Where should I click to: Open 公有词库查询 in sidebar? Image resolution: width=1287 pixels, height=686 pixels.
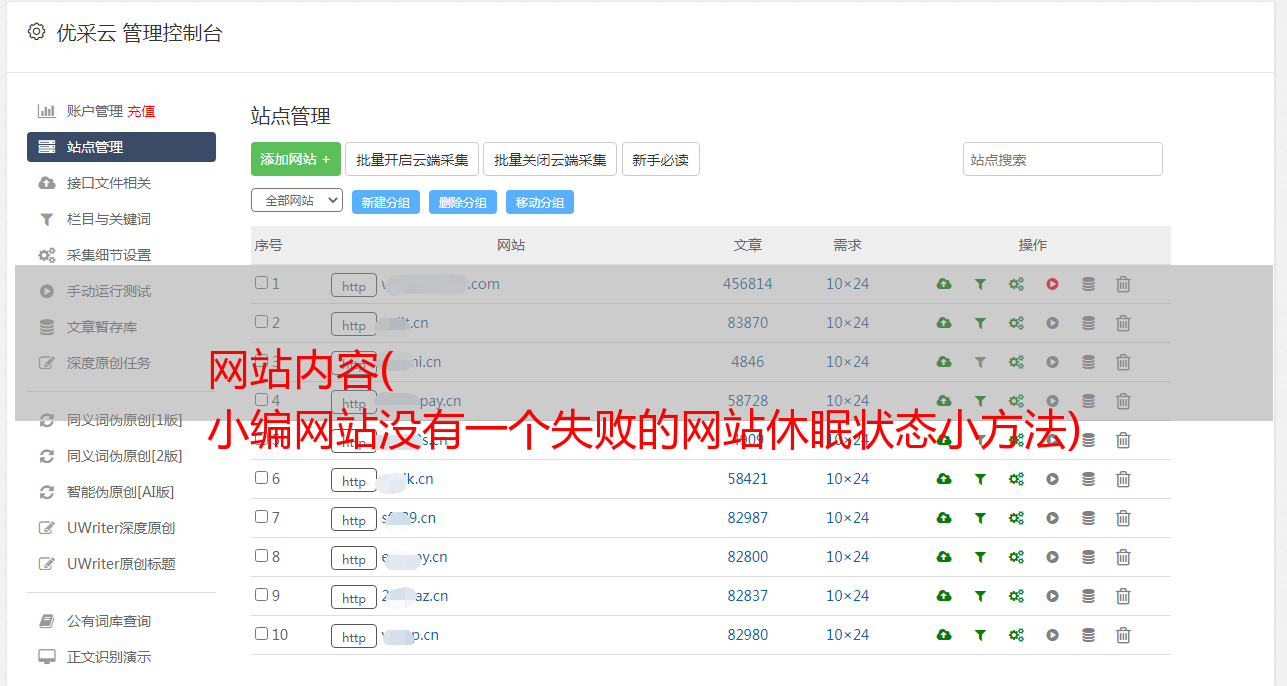[109, 621]
